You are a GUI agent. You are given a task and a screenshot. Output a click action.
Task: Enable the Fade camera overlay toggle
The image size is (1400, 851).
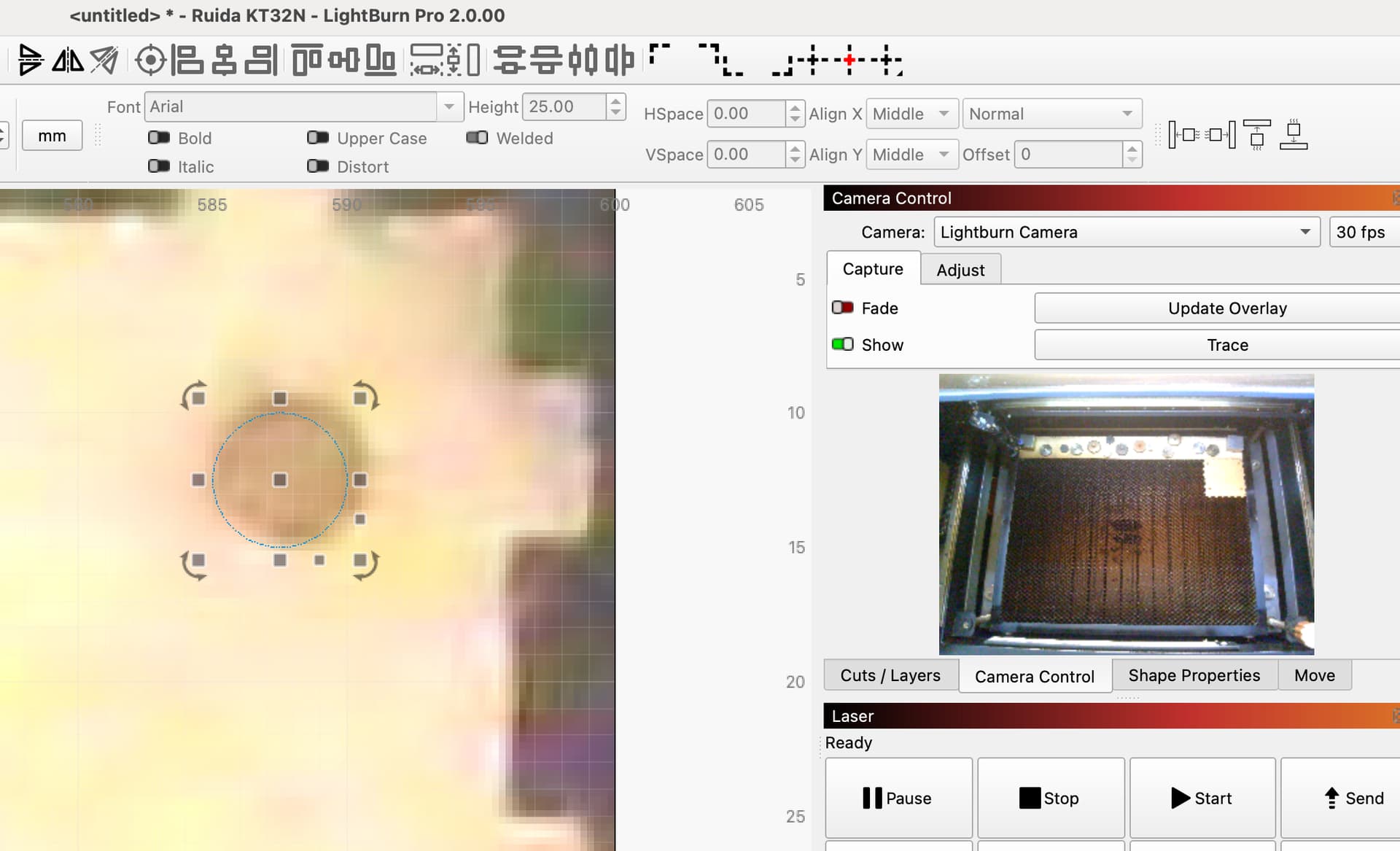[x=842, y=308]
